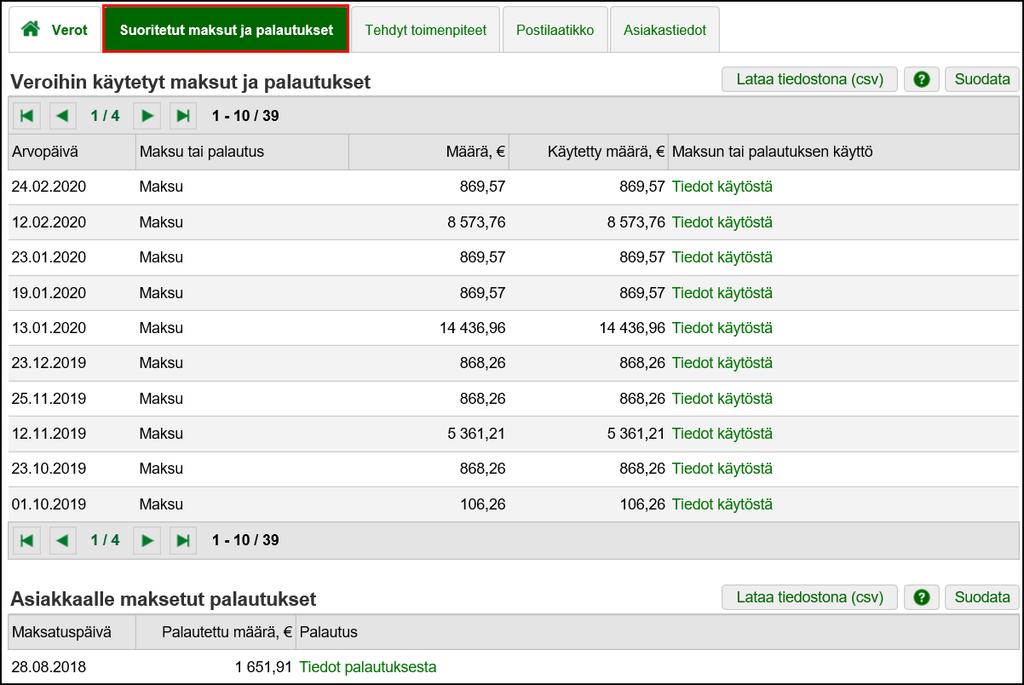Jump to first page in bottom pager

click(x=27, y=540)
